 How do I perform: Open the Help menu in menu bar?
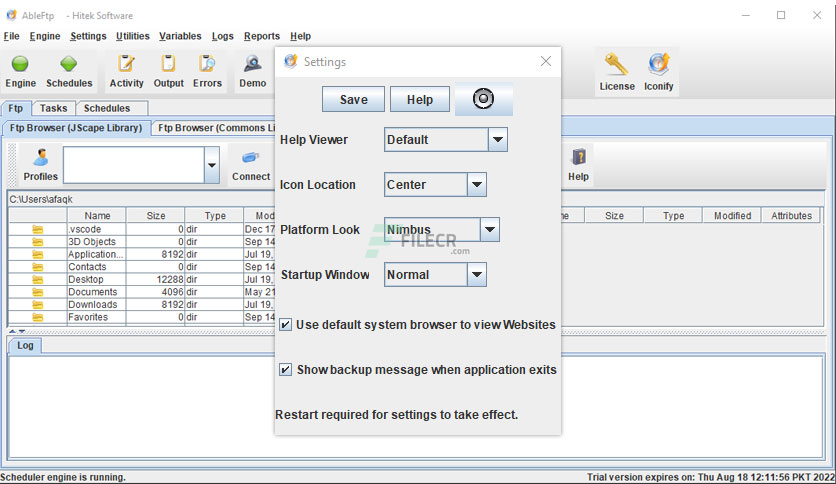[301, 36]
